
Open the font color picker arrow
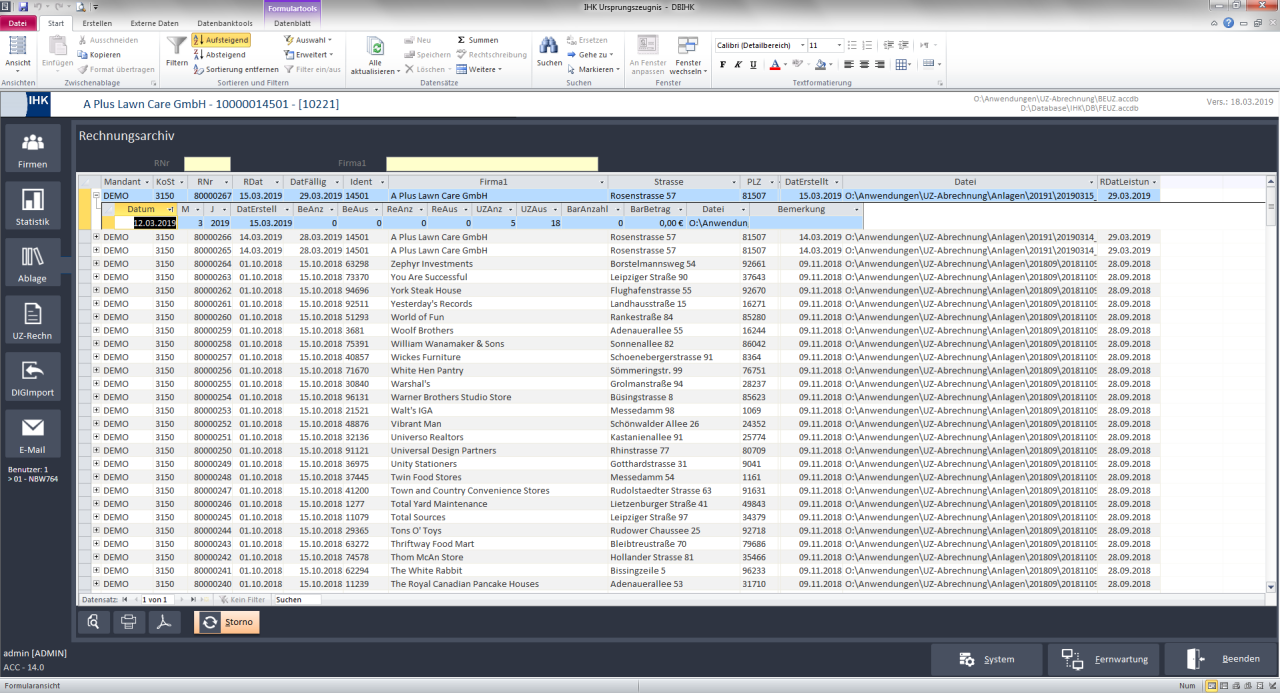point(786,65)
